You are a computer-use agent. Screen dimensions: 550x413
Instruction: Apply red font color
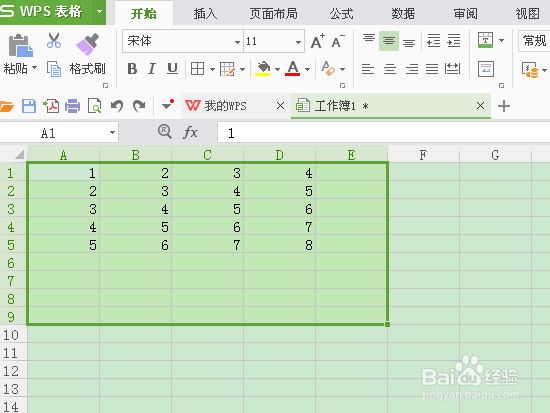click(x=293, y=69)
